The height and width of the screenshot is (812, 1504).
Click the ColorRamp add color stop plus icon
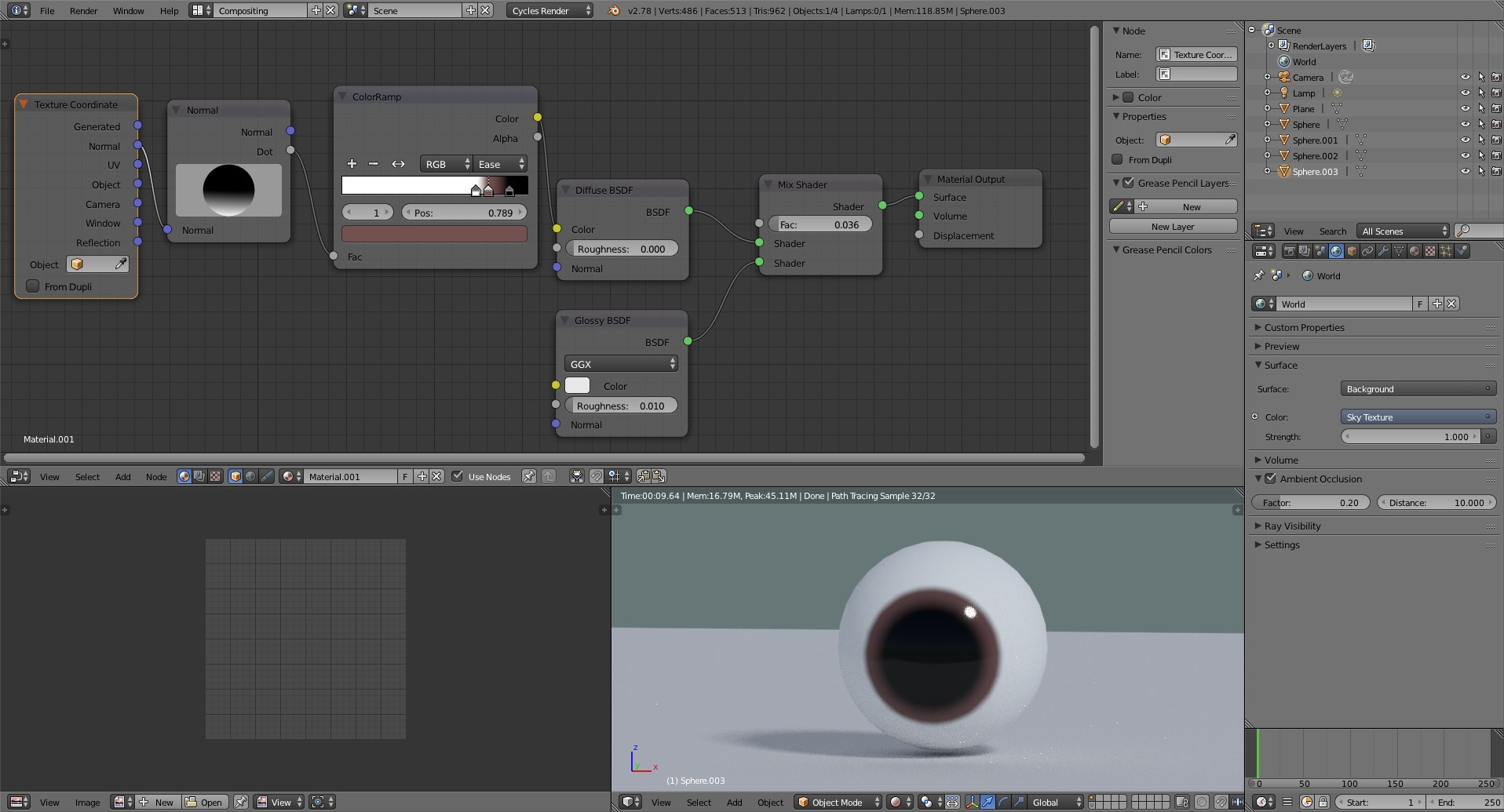pyautogui.click(x=352, y=164)
